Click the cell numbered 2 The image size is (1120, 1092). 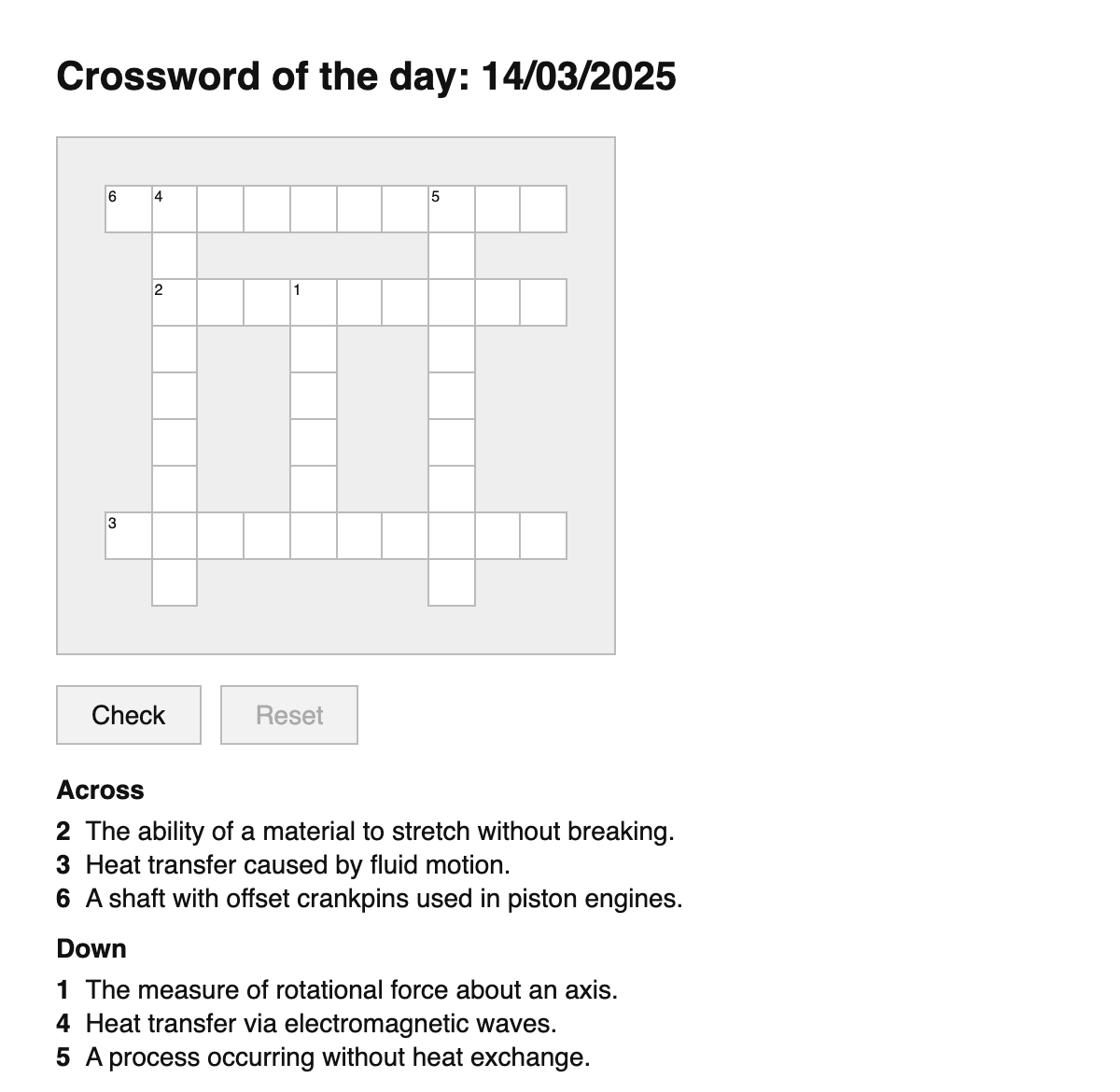[175, 302]
